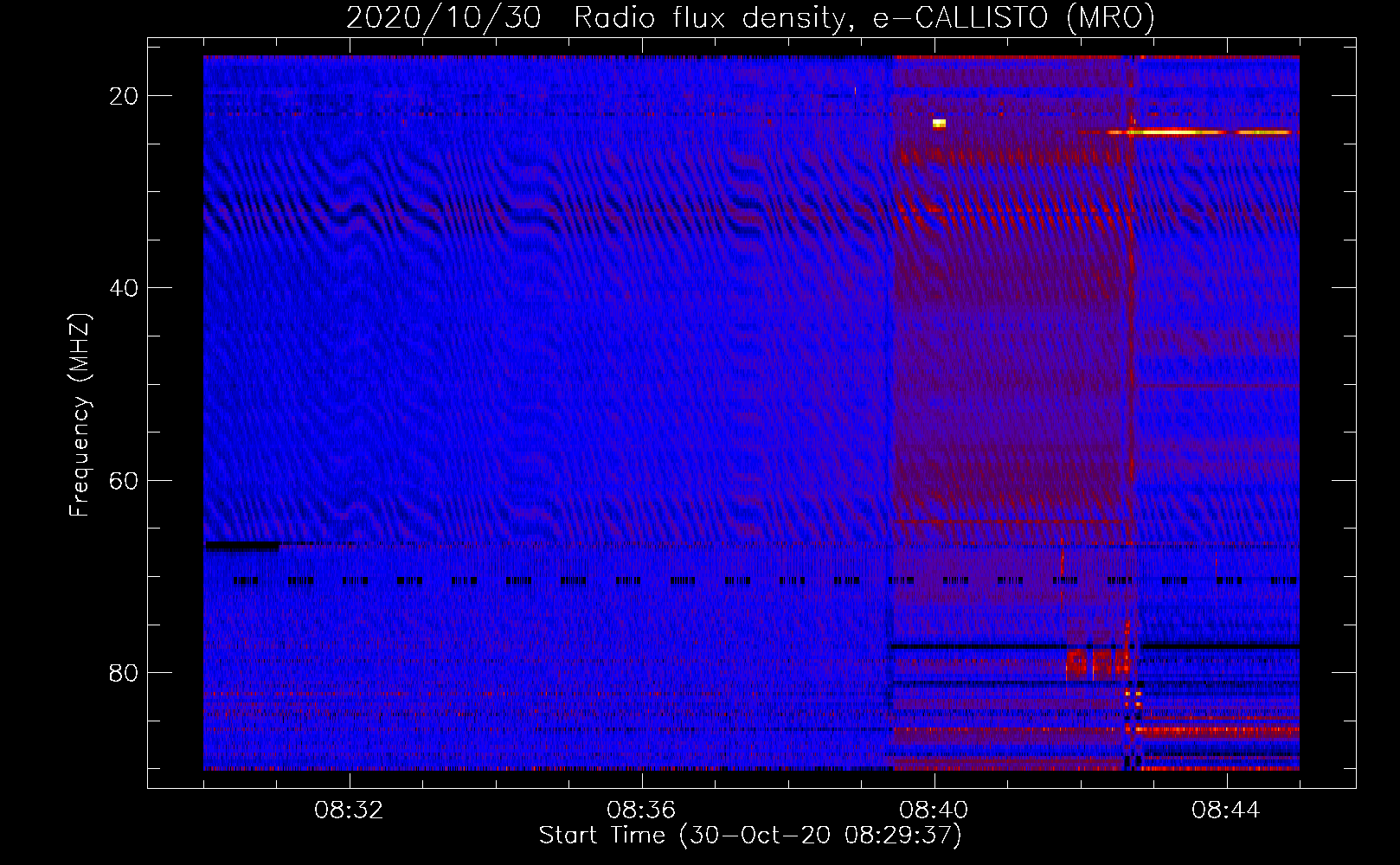This screenshot has width=1400, height=865.
Task: Click the frequency tick label 20
Action: click(x=124, y=96)
